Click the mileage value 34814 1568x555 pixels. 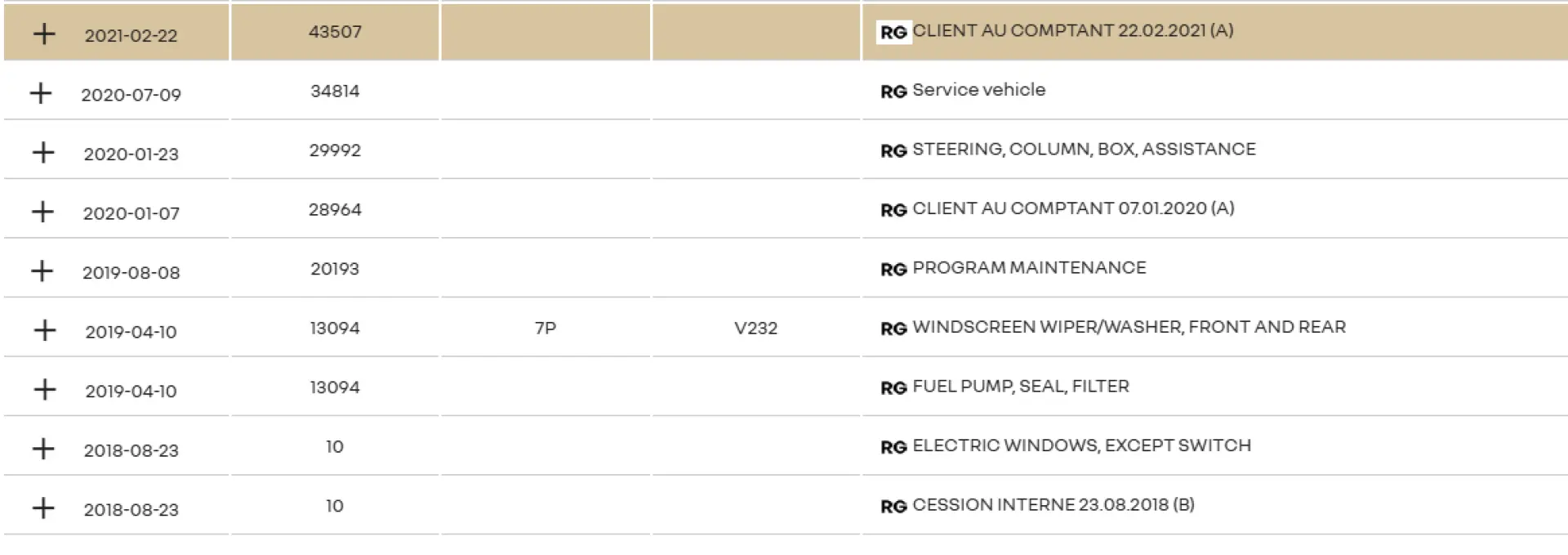(335, 91)
